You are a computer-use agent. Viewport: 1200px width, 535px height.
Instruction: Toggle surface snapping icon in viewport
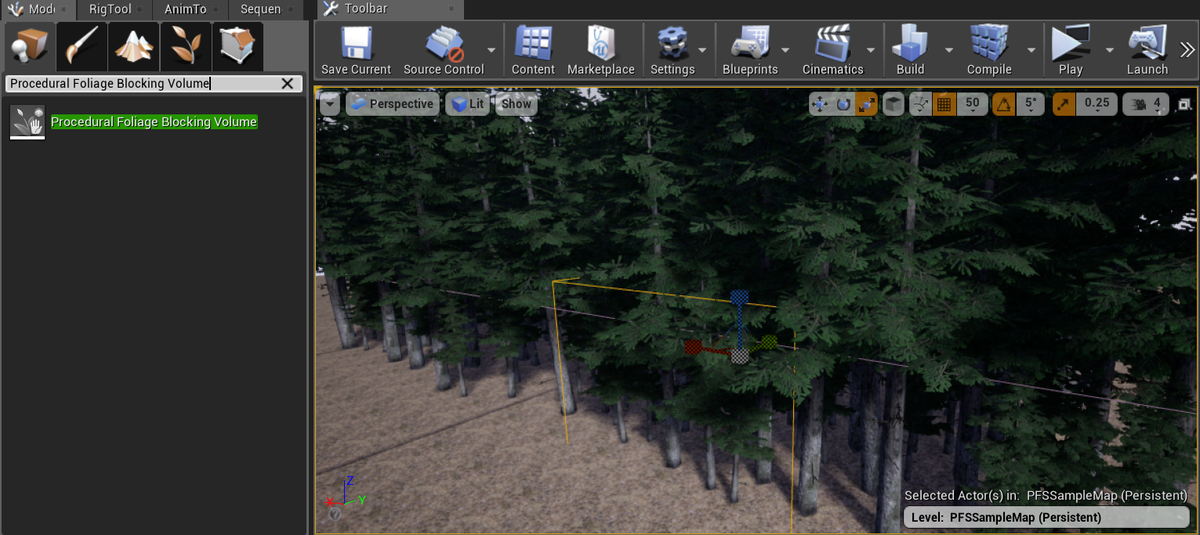(920, 103)
